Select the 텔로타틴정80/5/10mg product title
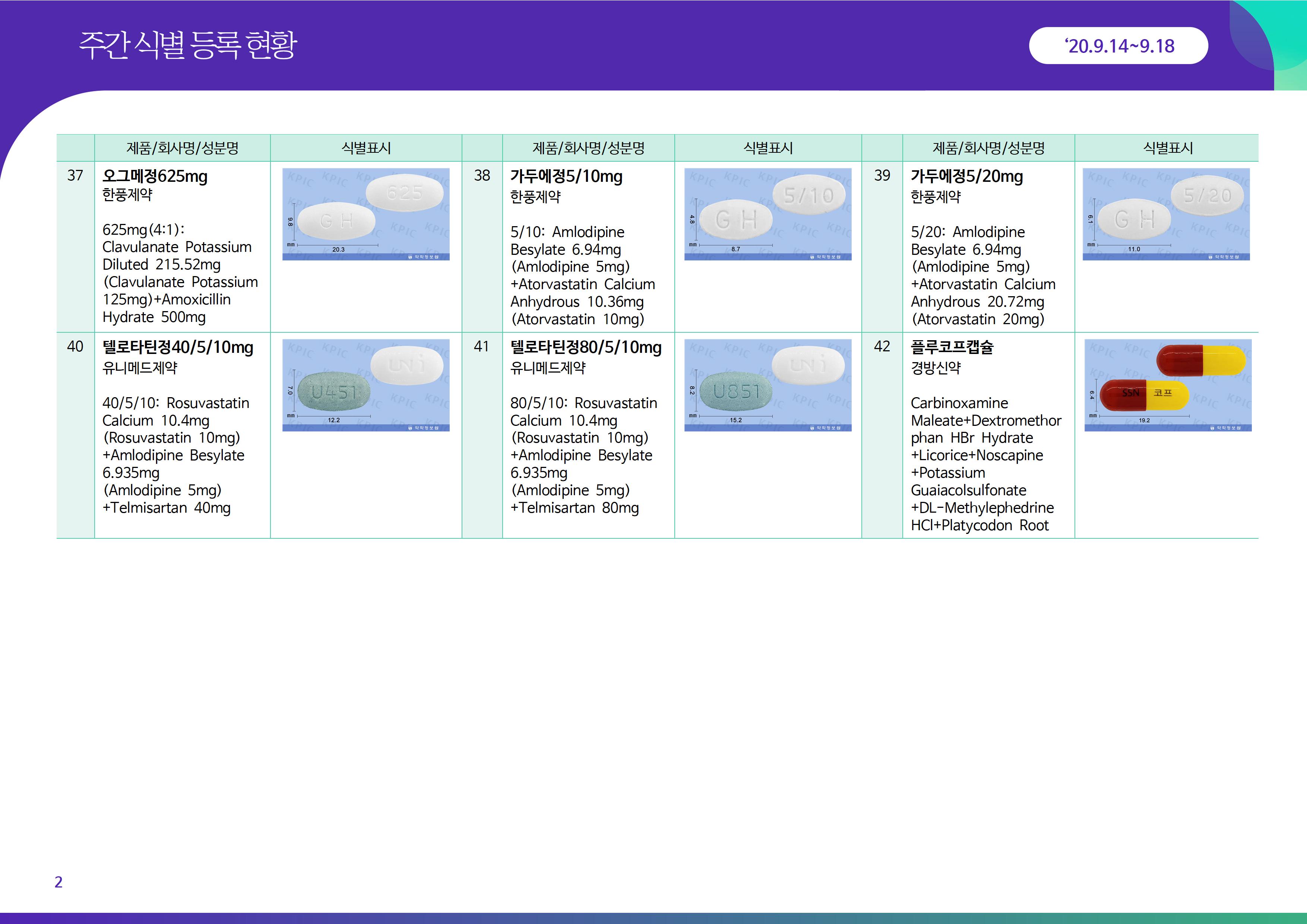 point(586,347)
